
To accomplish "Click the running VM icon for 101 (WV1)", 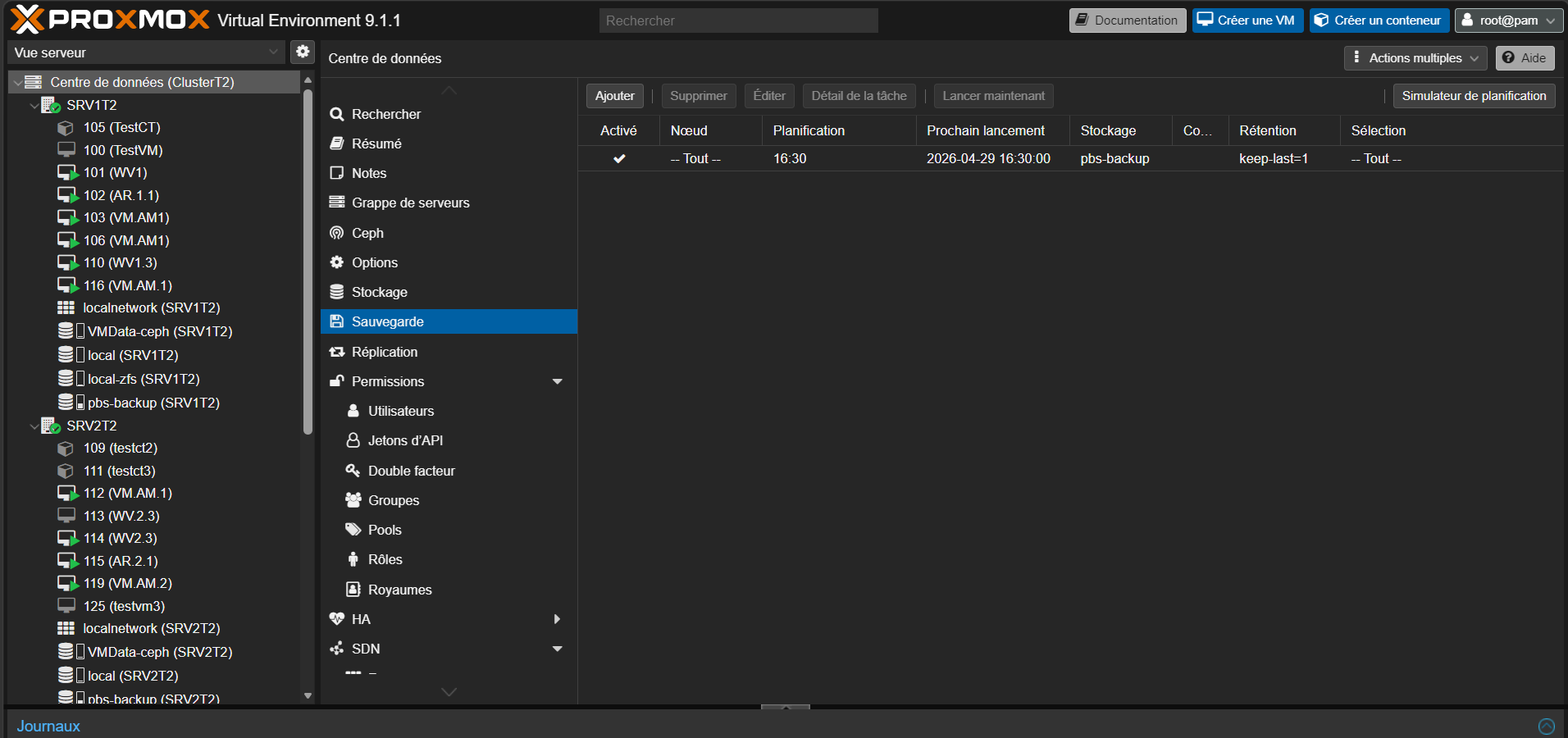I will (67, 173).
